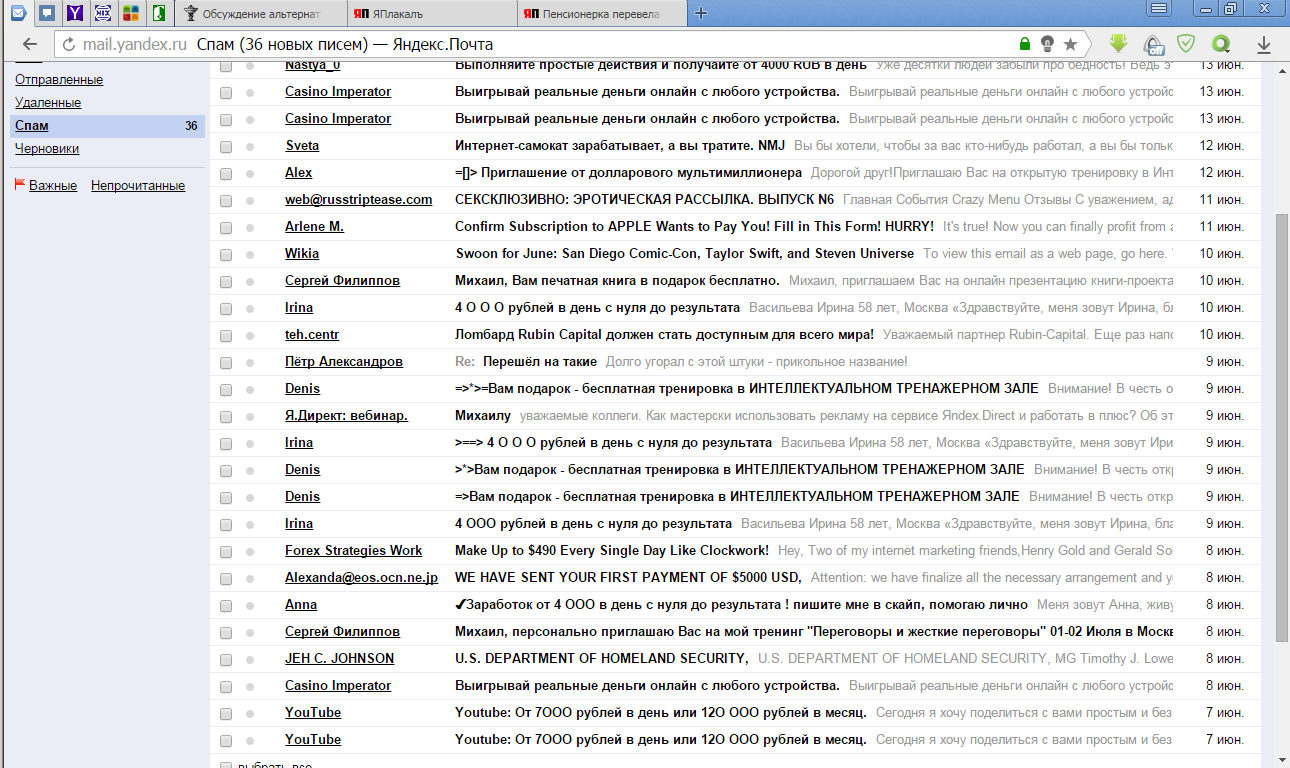Open the pinned Yahoo tab
This screenshot has width=1290, height=768.
pos(75,13)
